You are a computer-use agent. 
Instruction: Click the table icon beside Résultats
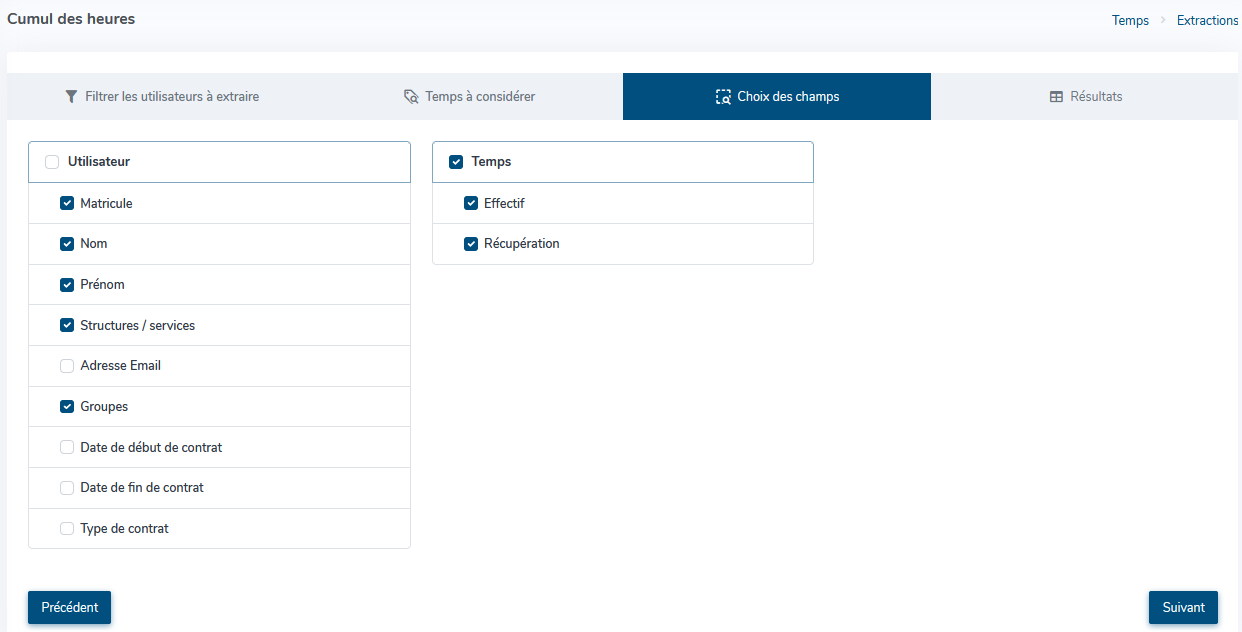[x=1056, y=97]
